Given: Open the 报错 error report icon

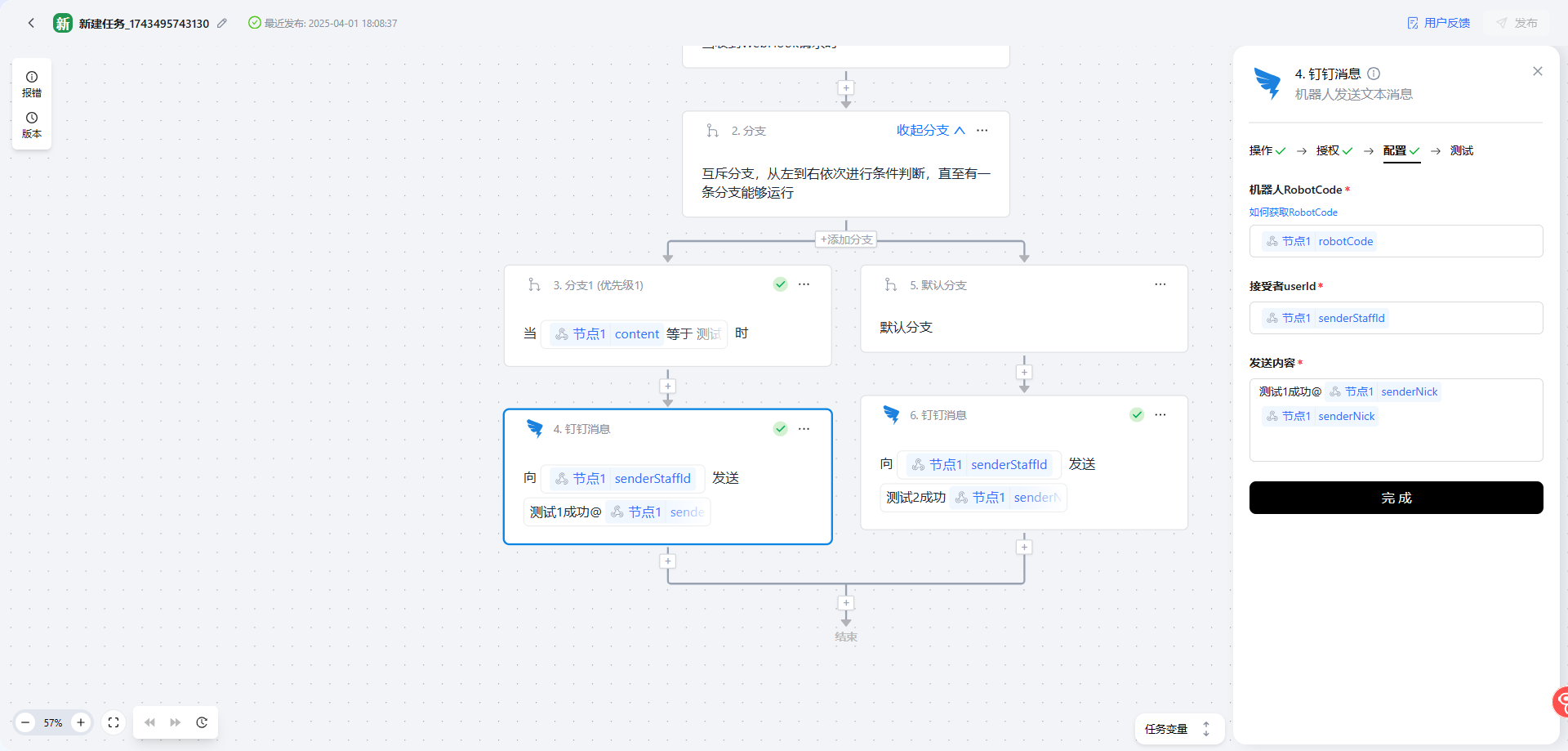Looking at the screenshot, I should (x=32, y=84).
